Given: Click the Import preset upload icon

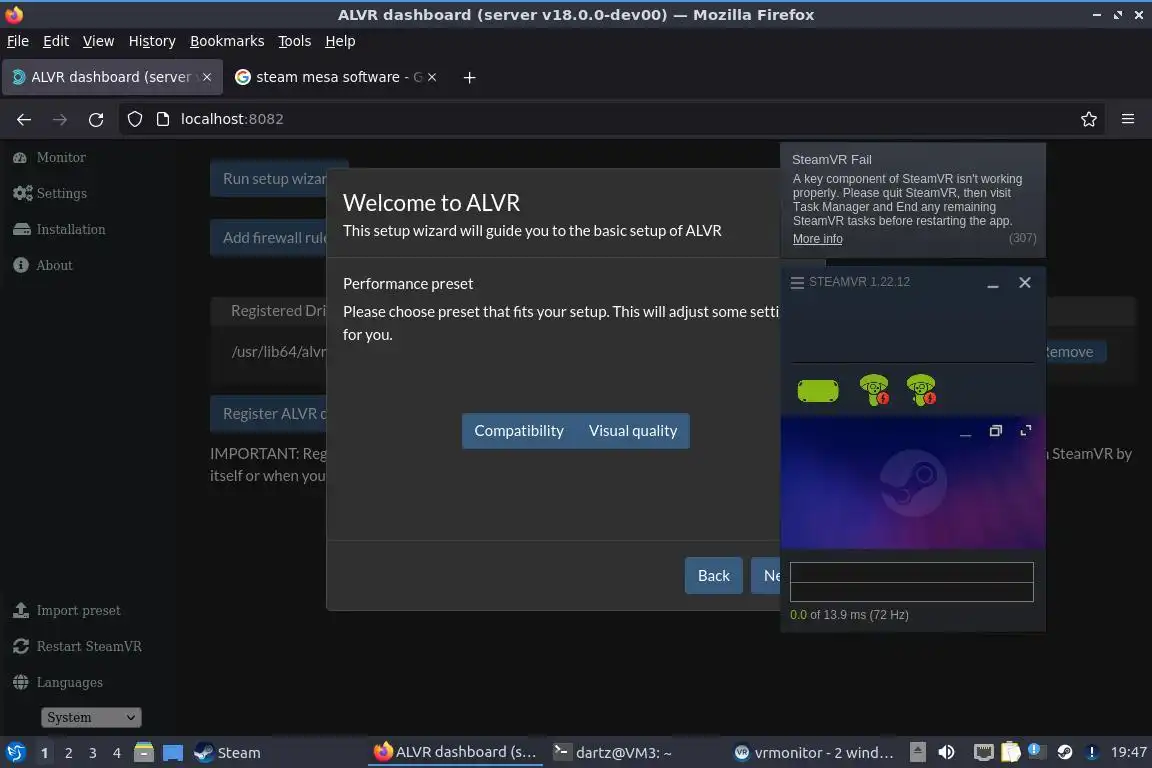Looking at the screenshot, I should 21,610.
